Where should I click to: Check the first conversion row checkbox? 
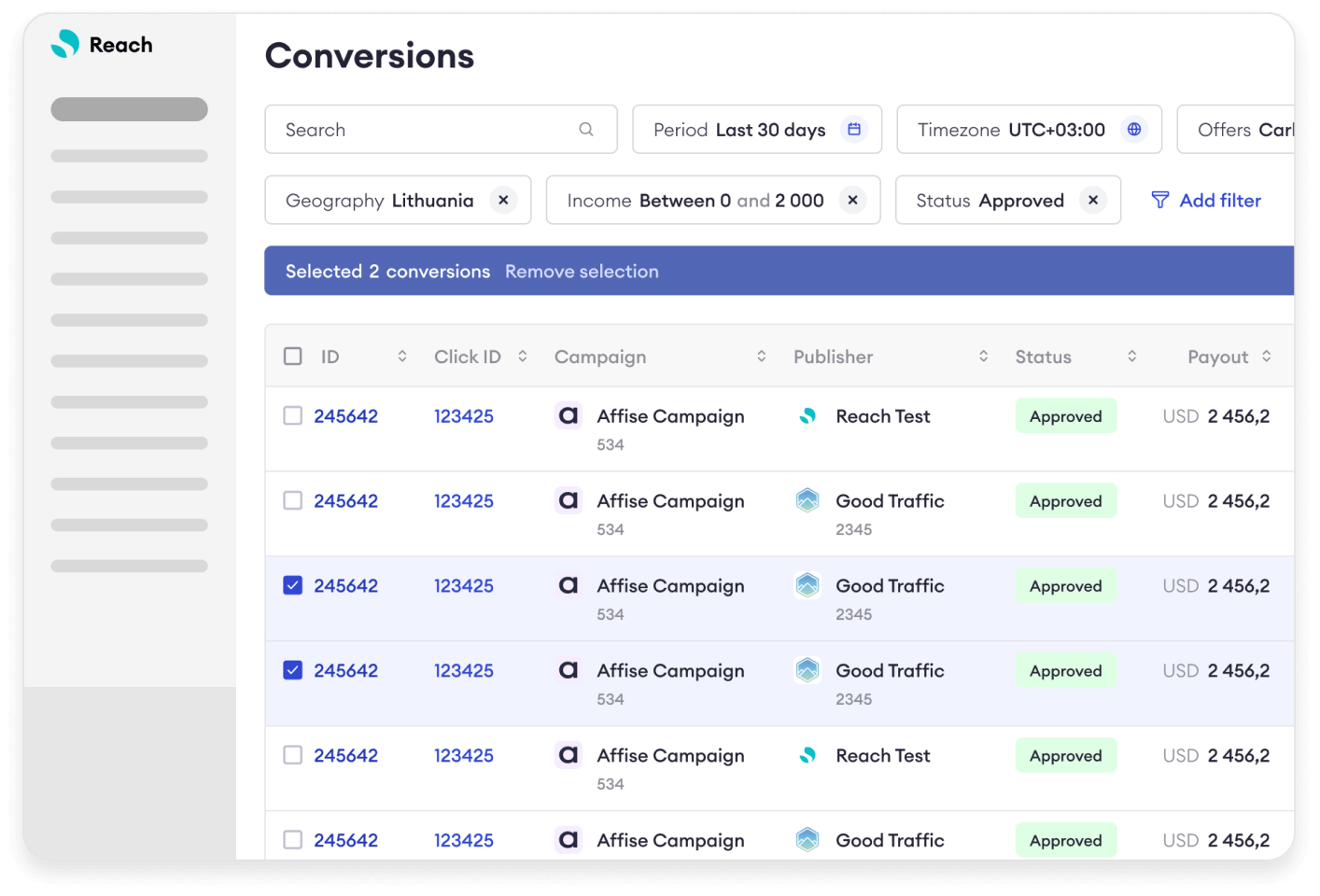(x=293, y=416)
